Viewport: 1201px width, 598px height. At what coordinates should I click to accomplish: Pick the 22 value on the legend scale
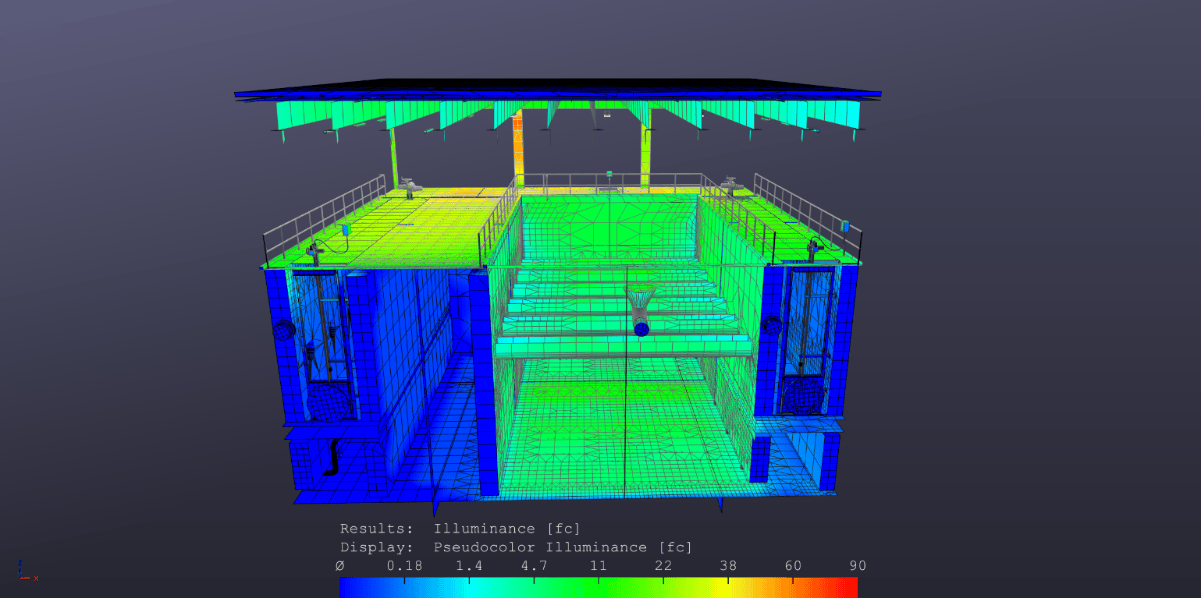[x=663, y=566]
